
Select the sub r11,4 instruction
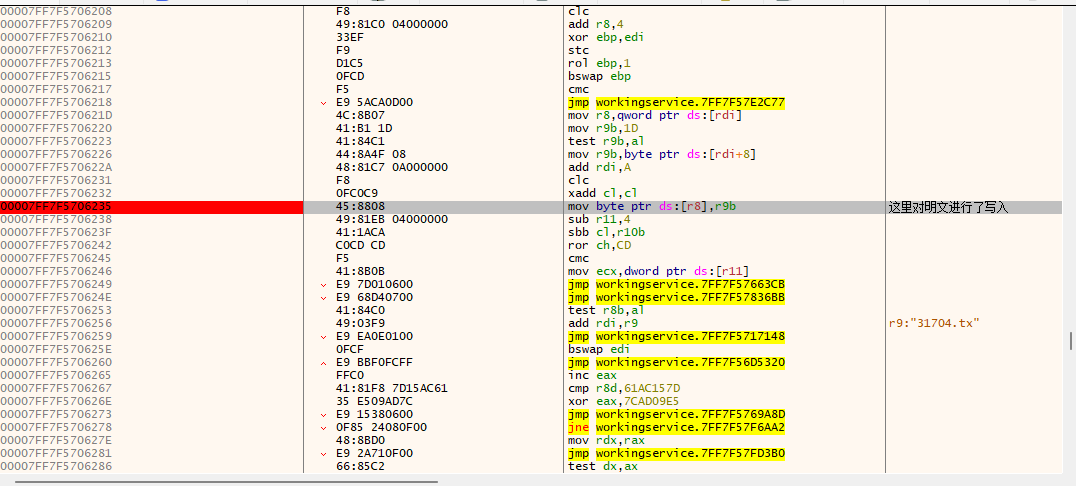click(x=600, y=220)
